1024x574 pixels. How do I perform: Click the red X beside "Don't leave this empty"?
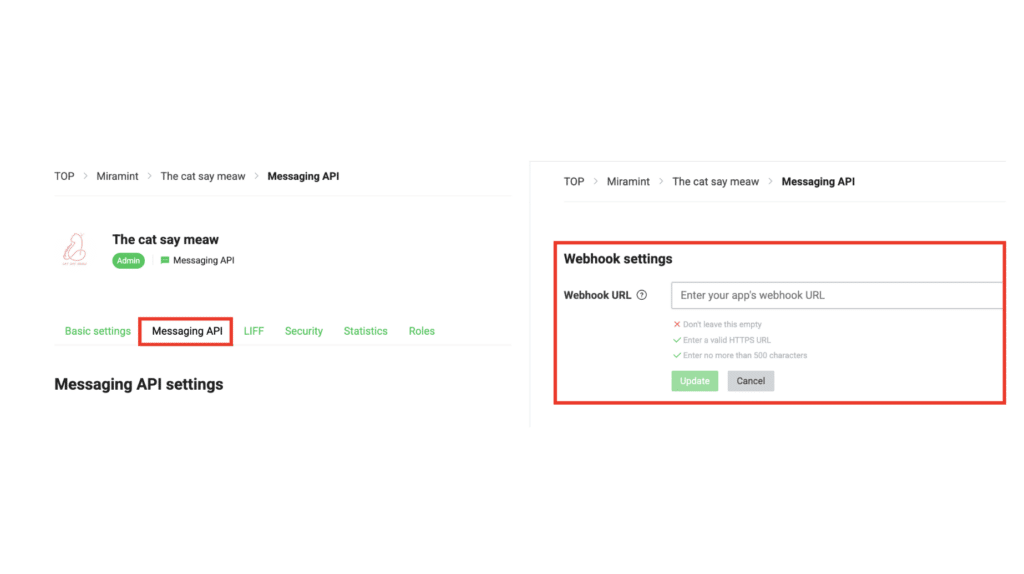[x=677, y=325]
